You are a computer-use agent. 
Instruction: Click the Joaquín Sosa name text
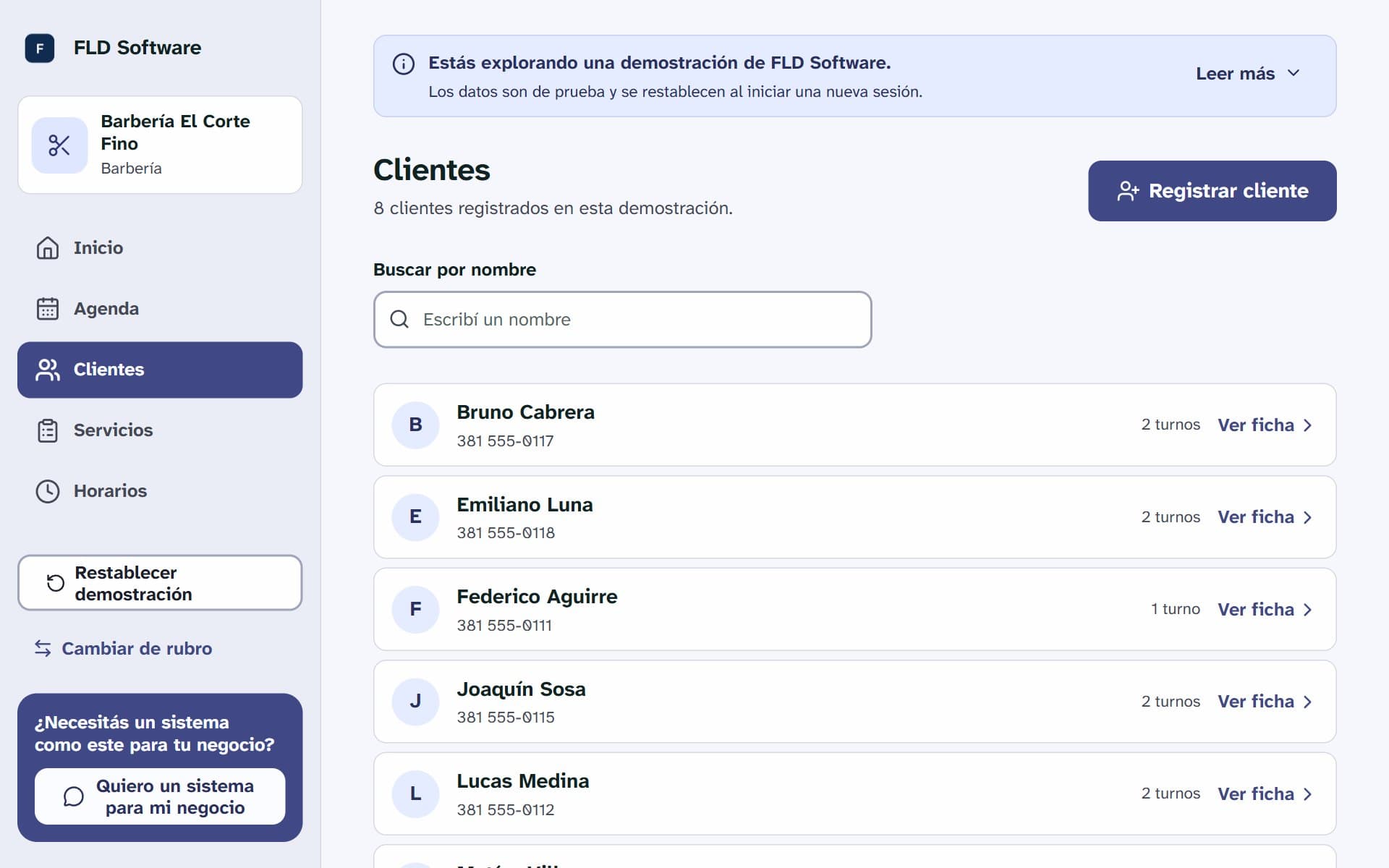coord(521,689)
